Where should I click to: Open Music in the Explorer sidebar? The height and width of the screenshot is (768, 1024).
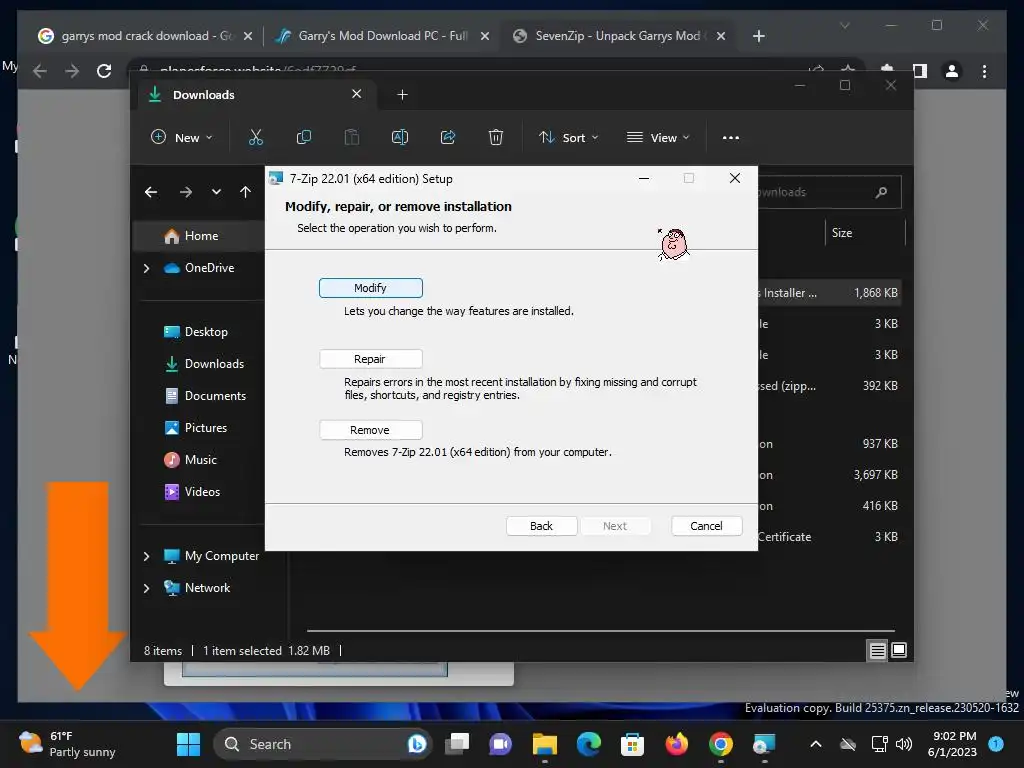pyautogui.click(x=190, y=460)
